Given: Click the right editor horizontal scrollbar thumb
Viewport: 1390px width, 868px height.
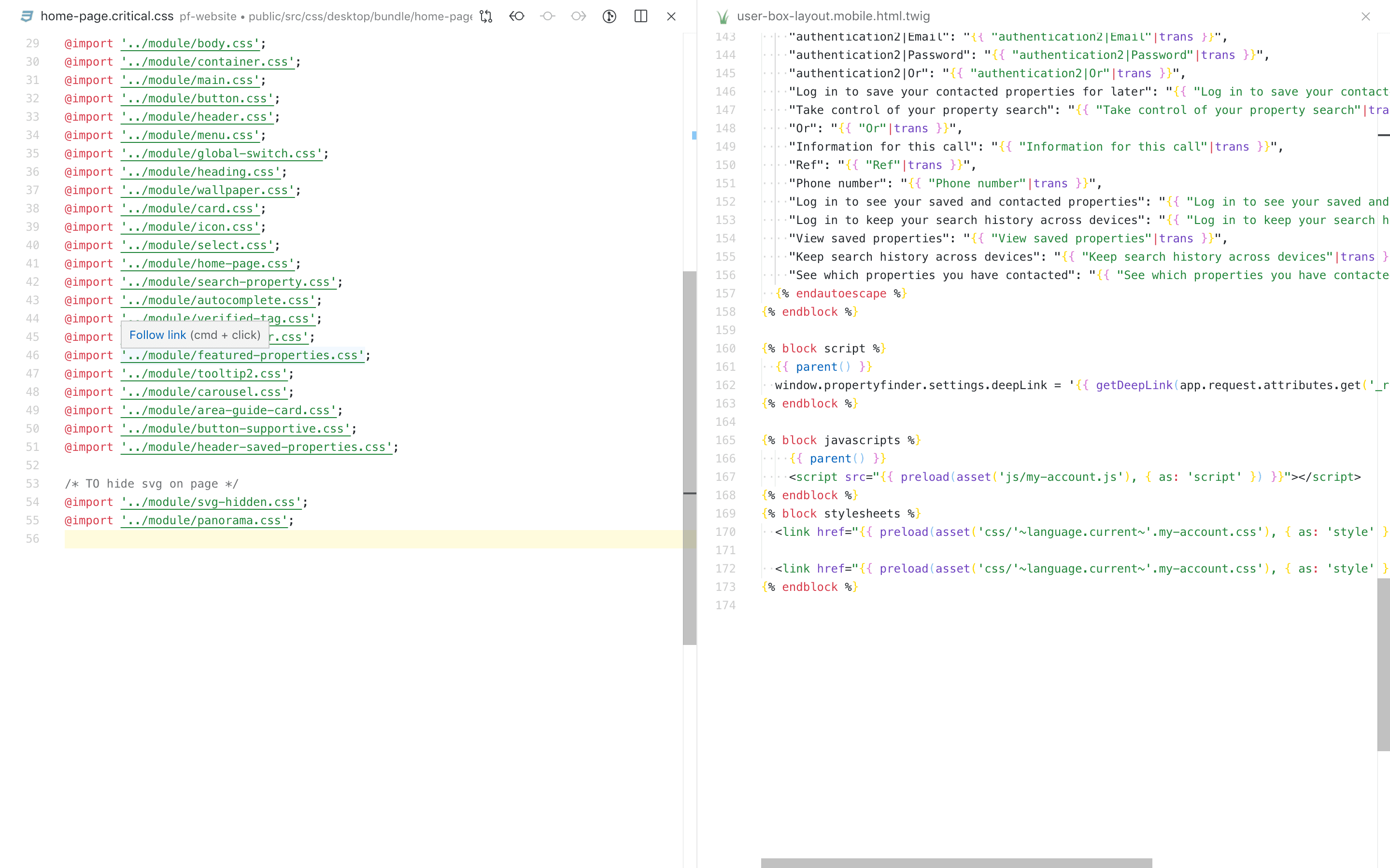Looking at the screenshot, I should (956, 863).
